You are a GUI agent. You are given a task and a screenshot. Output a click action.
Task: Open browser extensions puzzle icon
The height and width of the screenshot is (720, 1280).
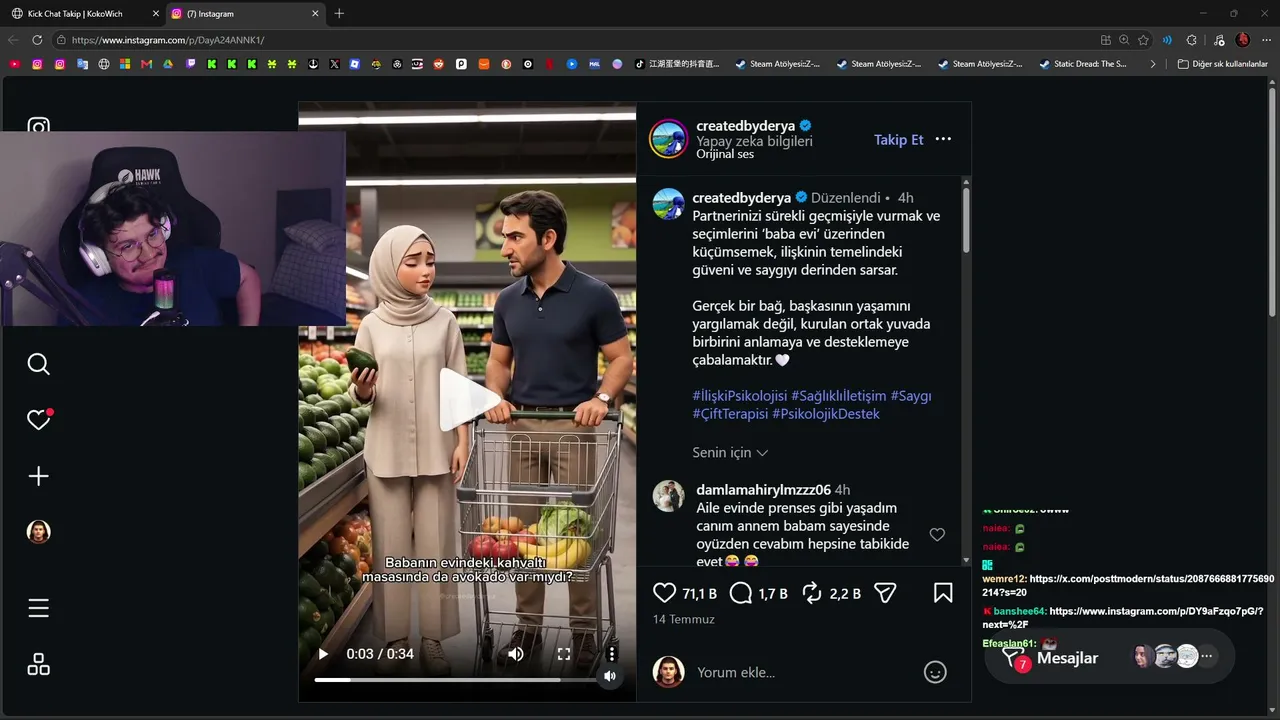coord(1191,40)
